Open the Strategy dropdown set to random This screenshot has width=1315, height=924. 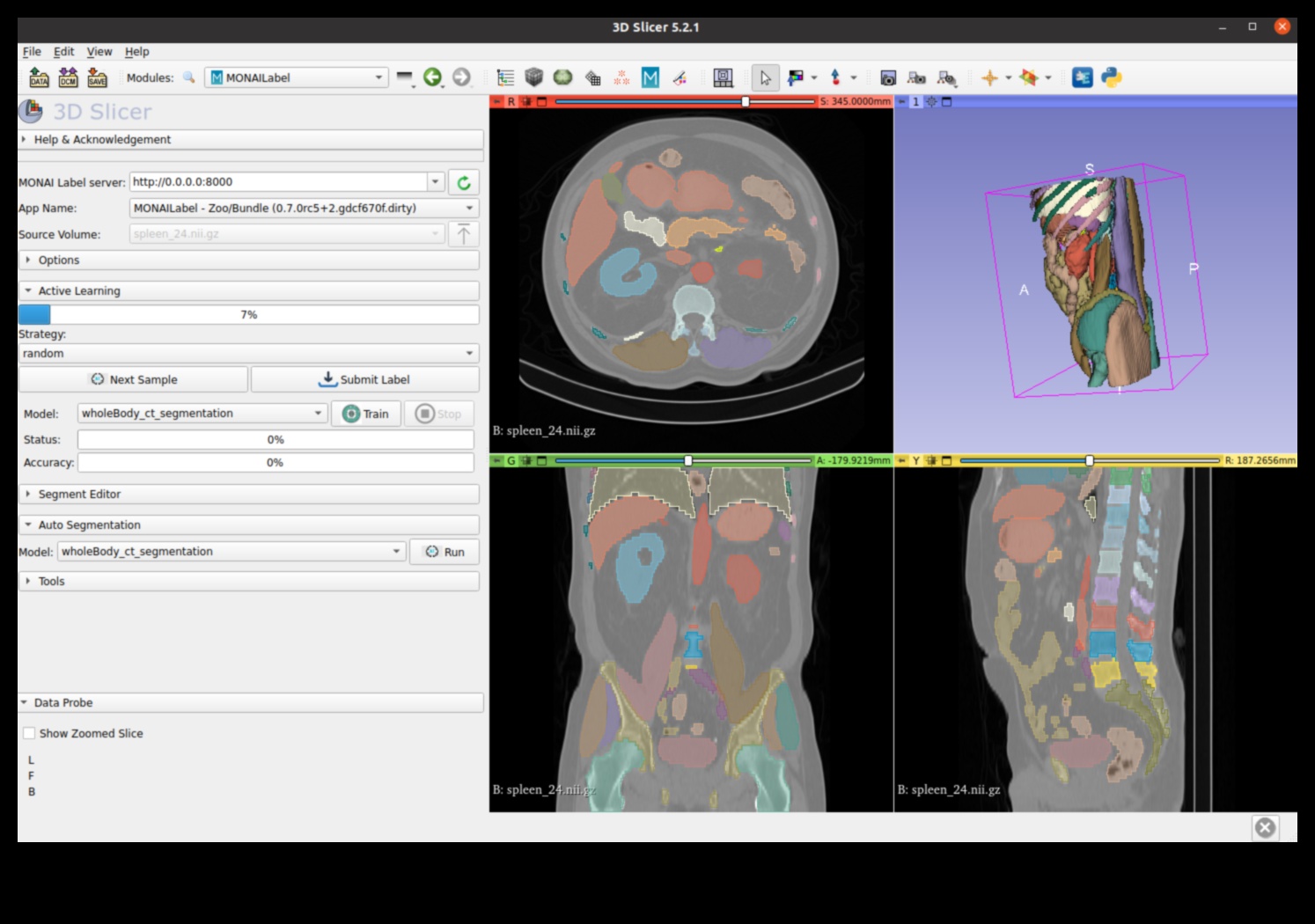pos(248,353)
